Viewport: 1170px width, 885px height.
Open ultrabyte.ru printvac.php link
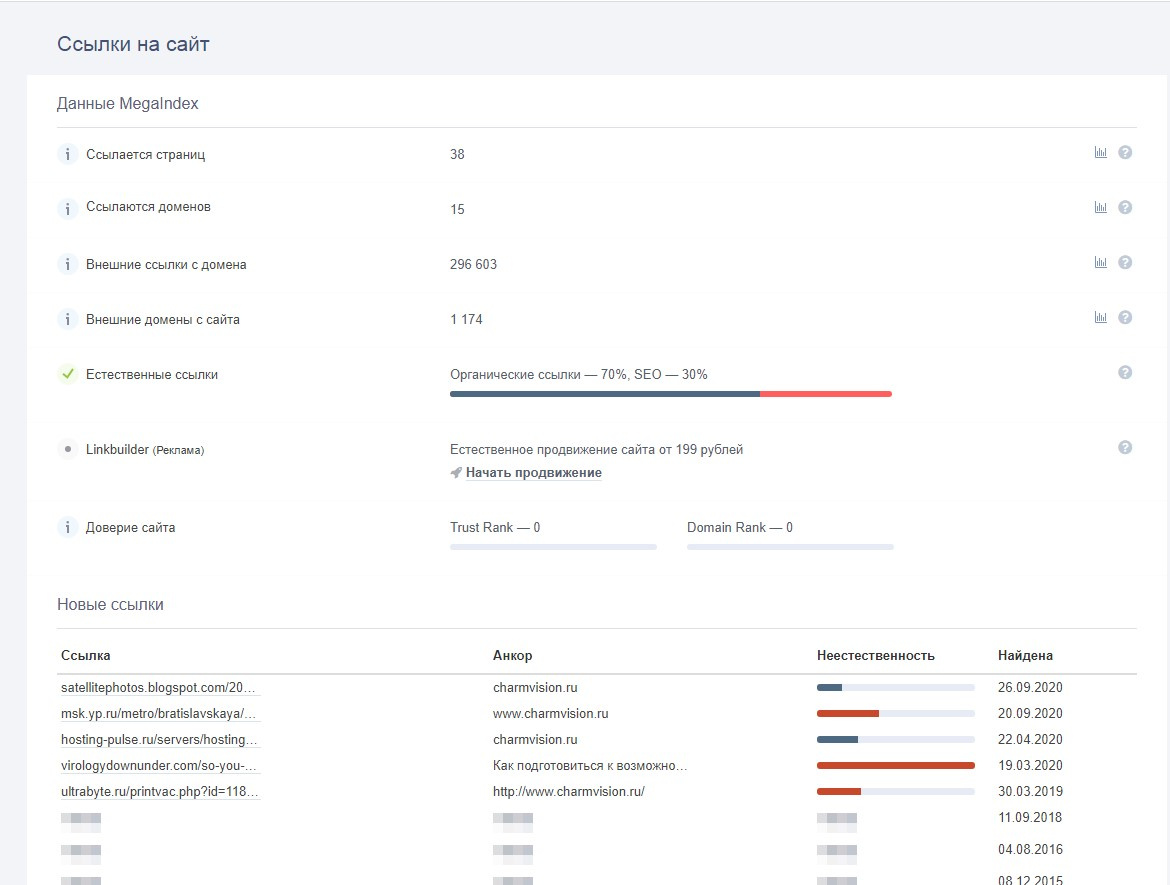(159, 792)
